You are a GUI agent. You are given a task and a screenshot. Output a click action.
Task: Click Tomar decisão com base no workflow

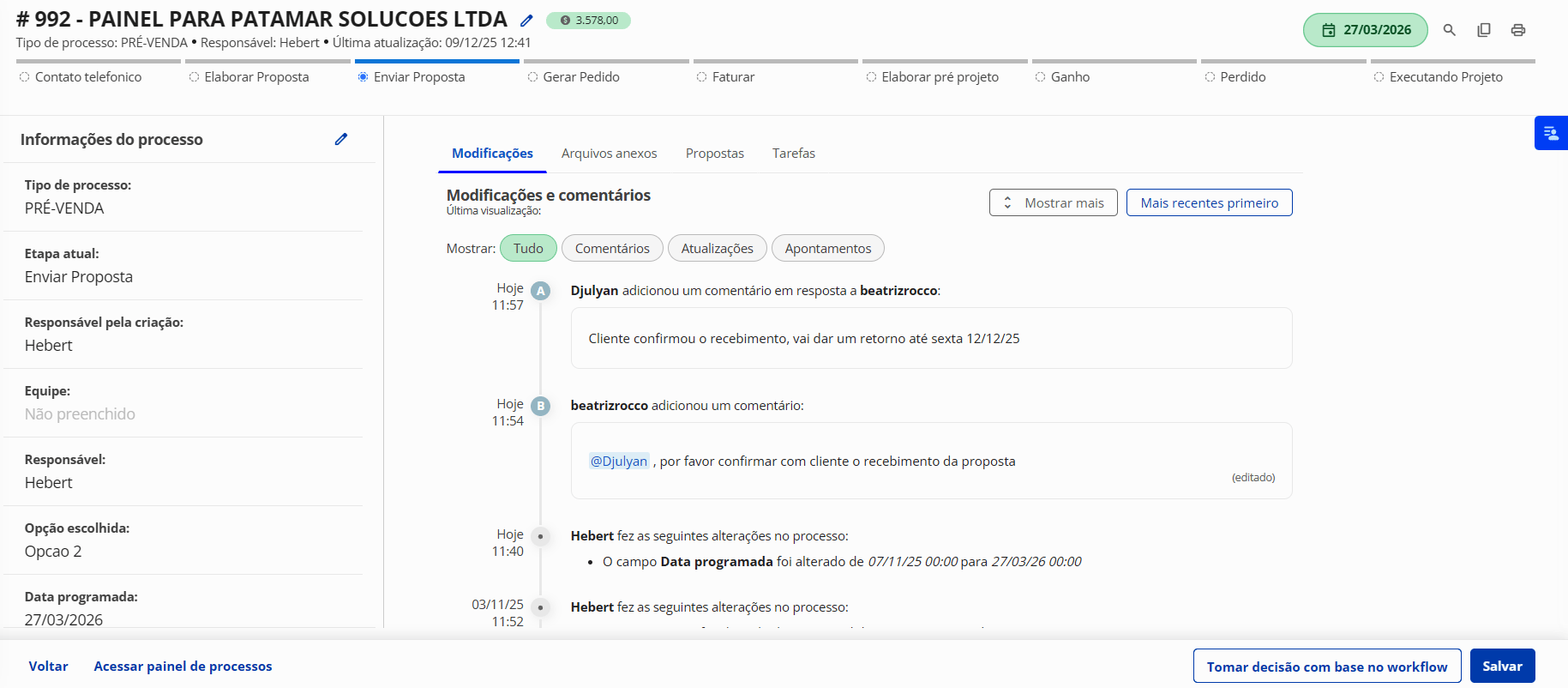[1326, 667]
